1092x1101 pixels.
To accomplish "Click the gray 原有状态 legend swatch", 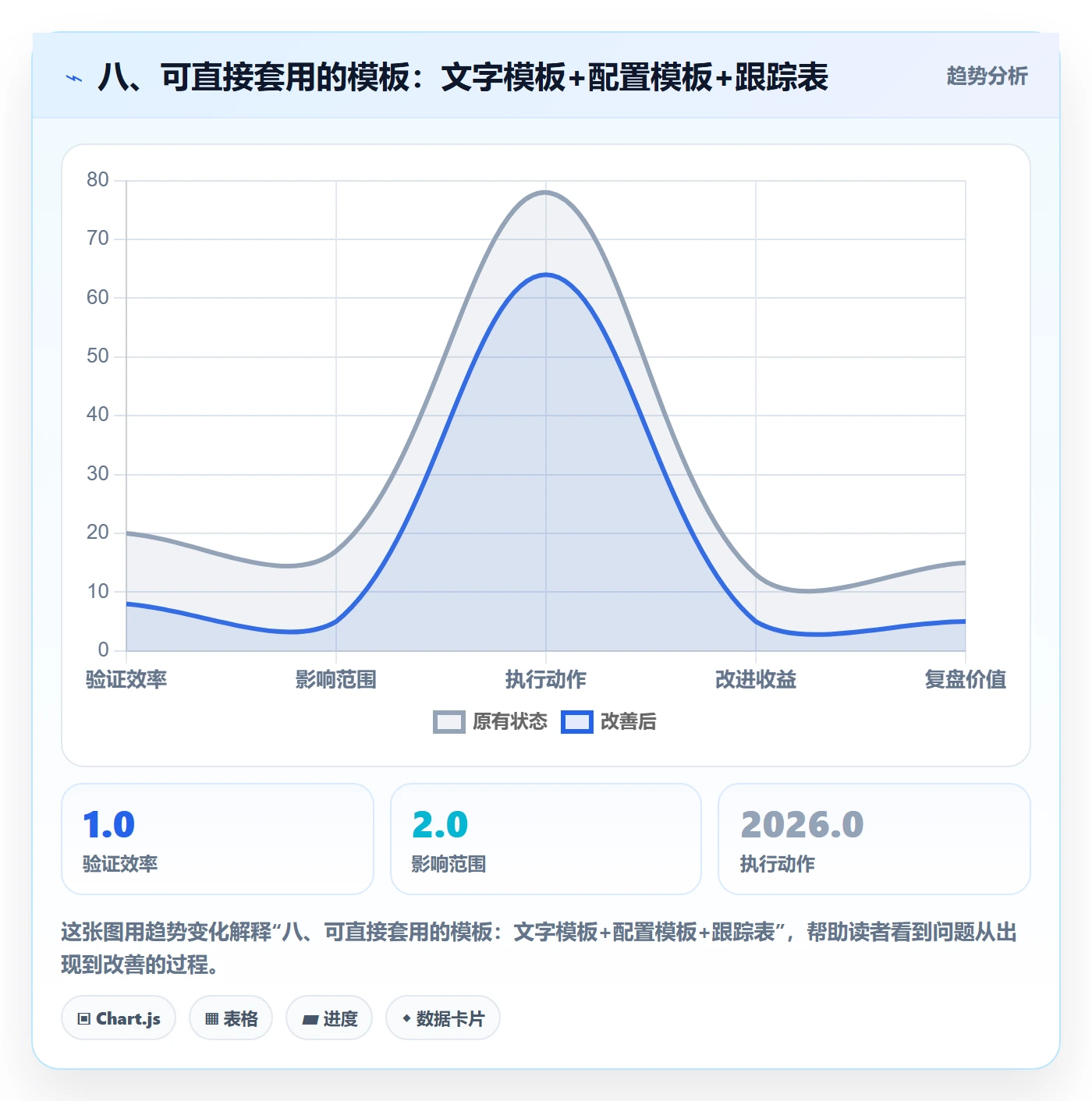I will [449, 722].
